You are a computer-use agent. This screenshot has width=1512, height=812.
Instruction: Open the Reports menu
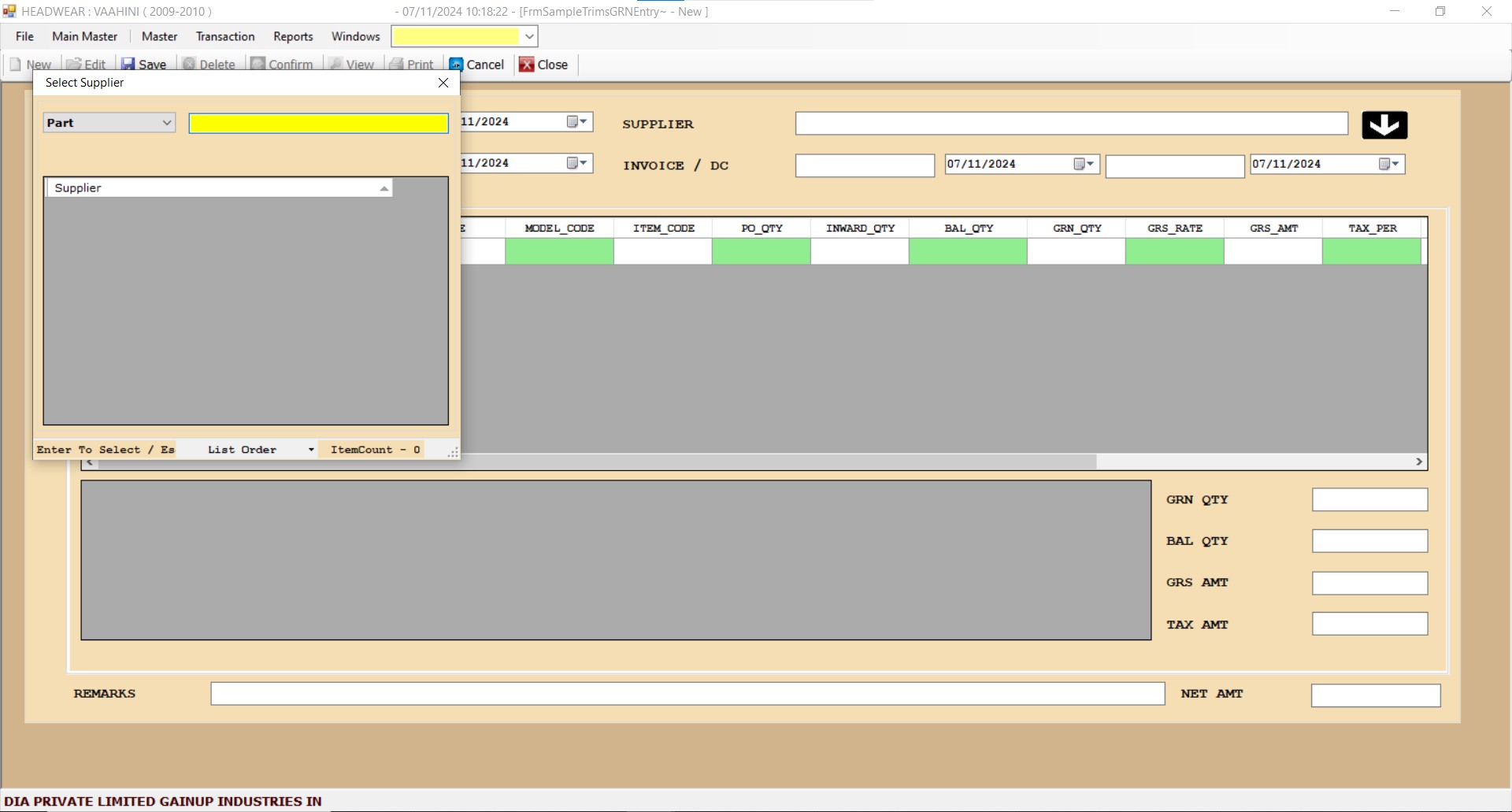coord(293,36)
